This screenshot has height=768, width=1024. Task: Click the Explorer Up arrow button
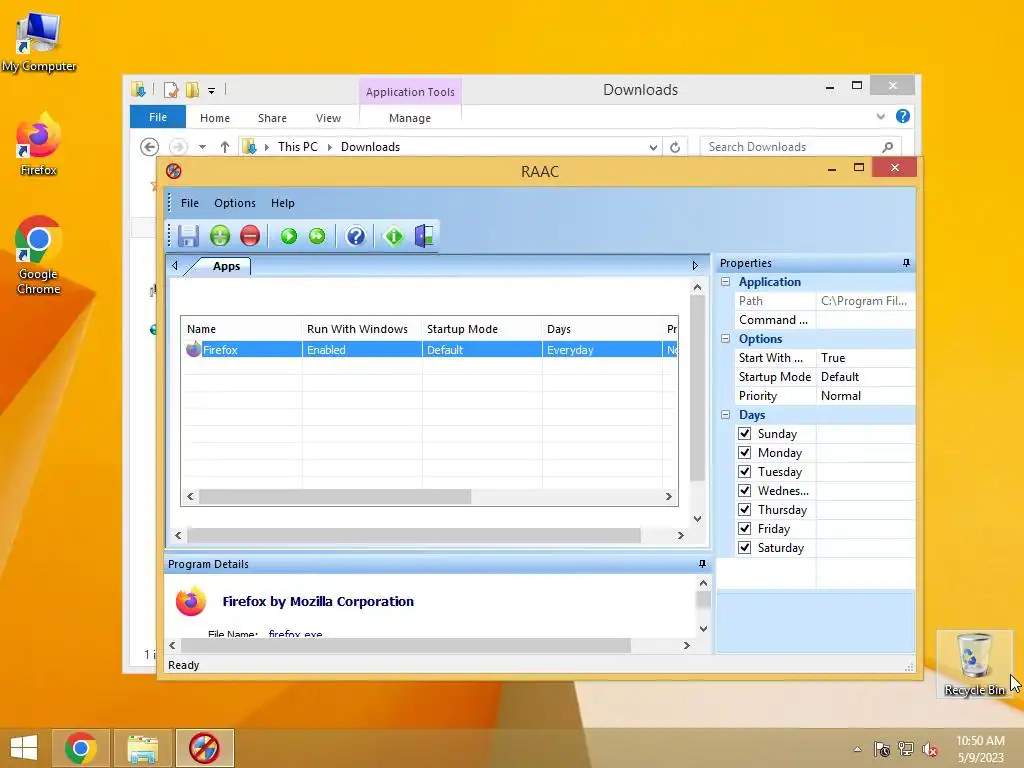225,147
